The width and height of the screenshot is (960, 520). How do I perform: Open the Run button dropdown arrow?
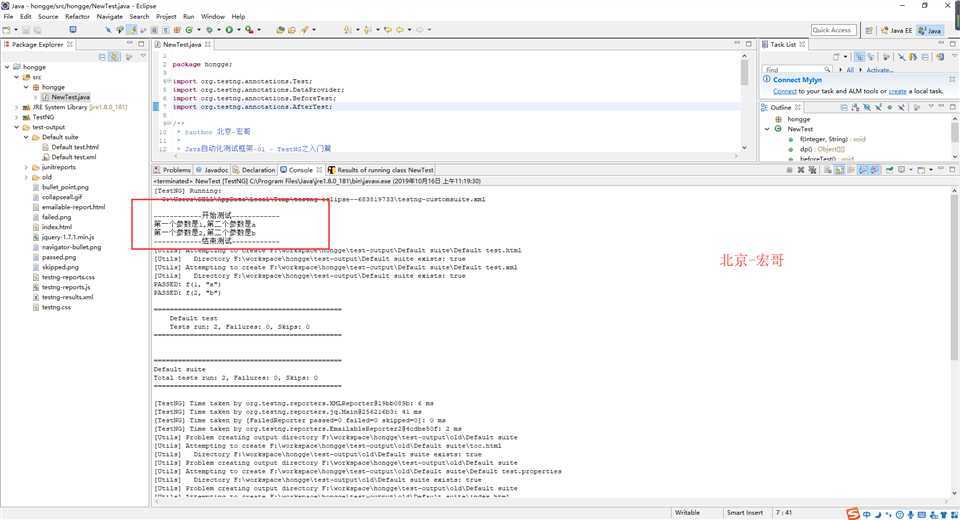(x=238, y=29)
